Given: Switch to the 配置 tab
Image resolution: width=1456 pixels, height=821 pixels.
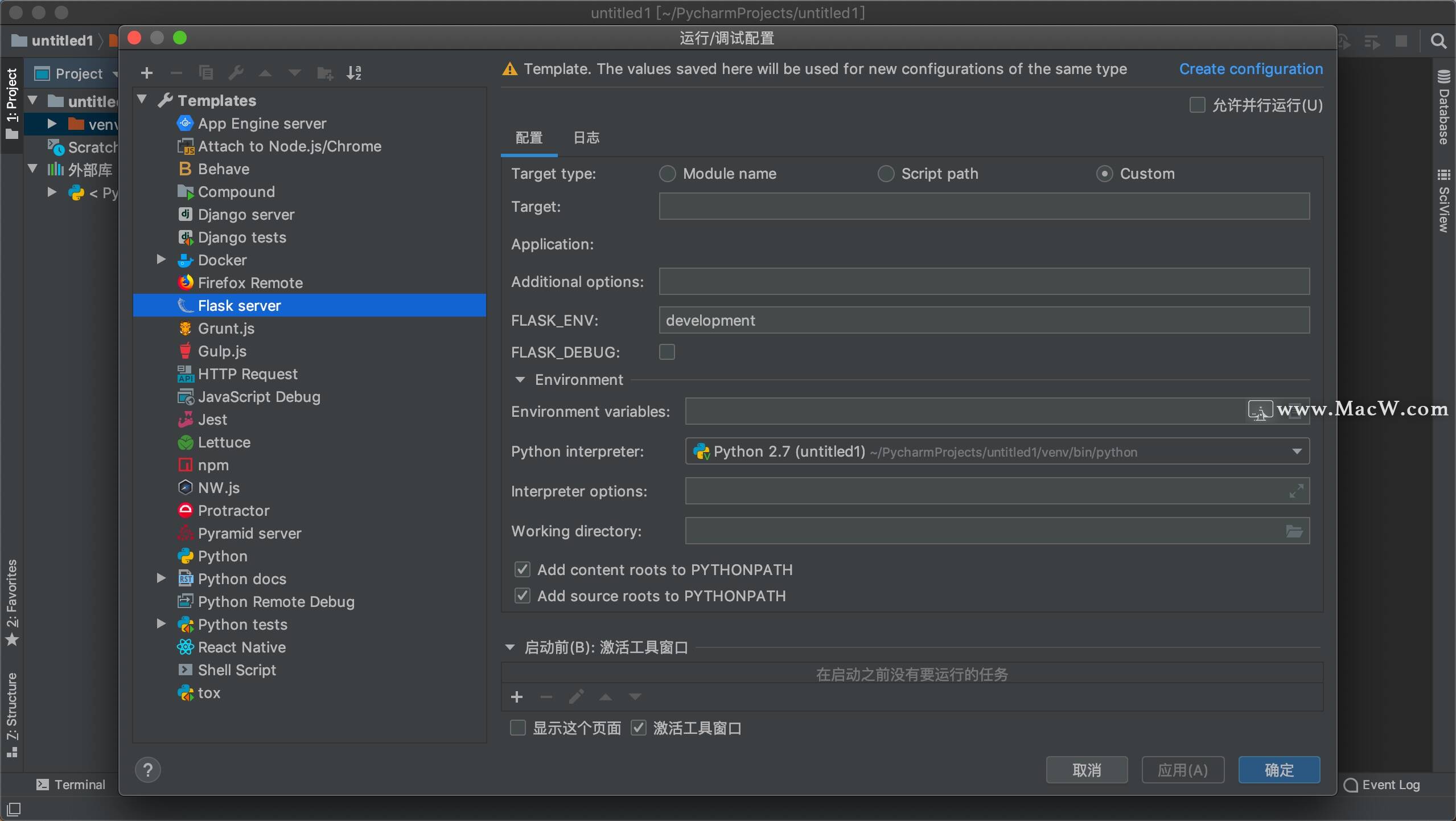Looking at the screenshot, I should coord(529,138).
